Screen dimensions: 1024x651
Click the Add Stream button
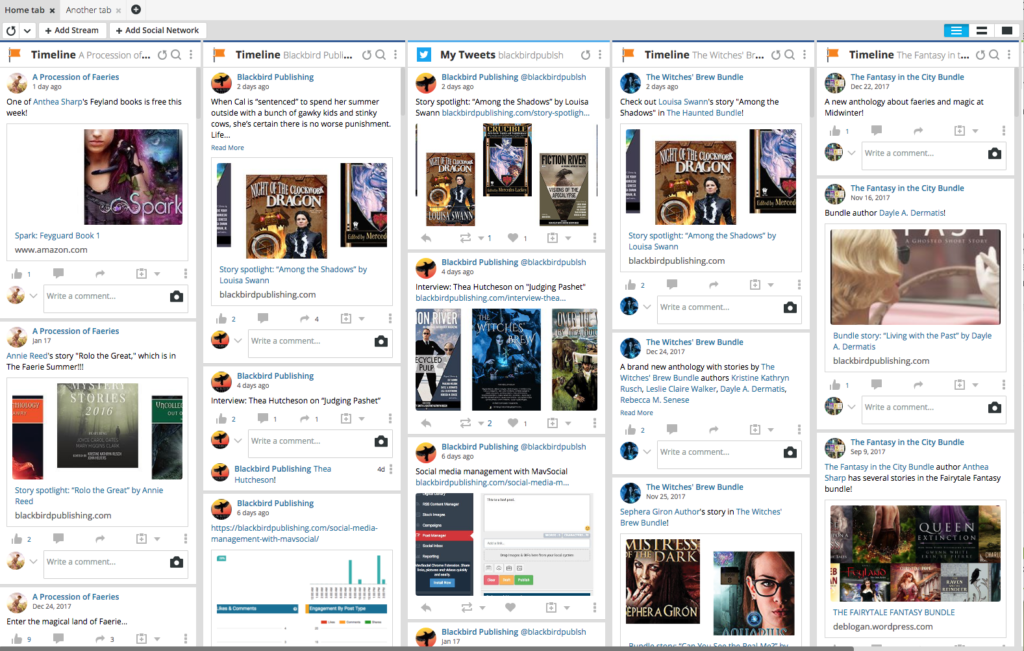click(71, 31)
